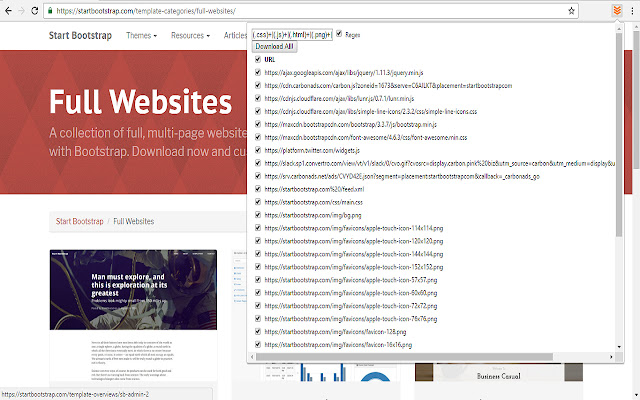Screen dimensions: 640x400
Task: Uncheck the carbonads carbon.js checkbox
Action: pyautogui.click(x=258, y=85)
